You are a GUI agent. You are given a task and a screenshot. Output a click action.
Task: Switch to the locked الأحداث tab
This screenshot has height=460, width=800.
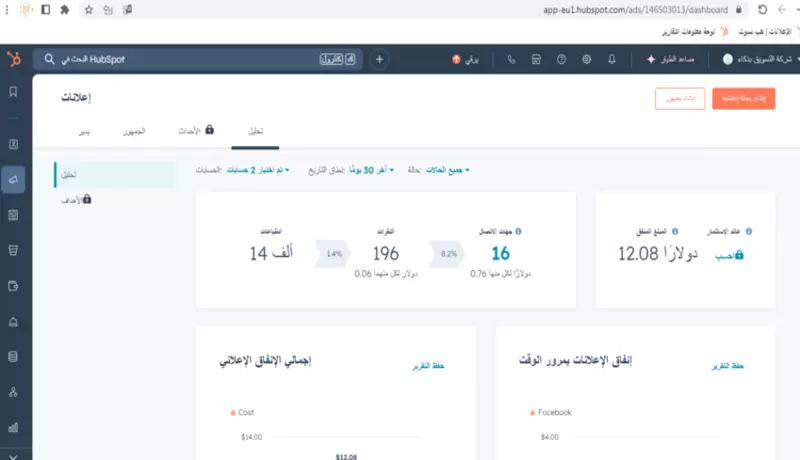pos(196,131)
